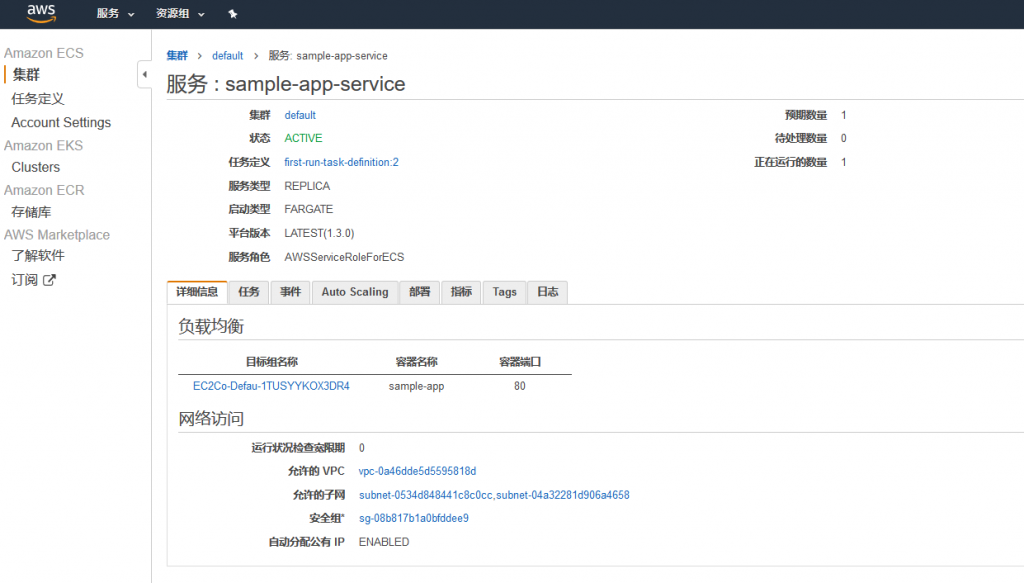Image resolution: width=1024 pixels, height=583 pixels.
Task: Select 集群 in the sidebar
Action: [x=26, y=74]
